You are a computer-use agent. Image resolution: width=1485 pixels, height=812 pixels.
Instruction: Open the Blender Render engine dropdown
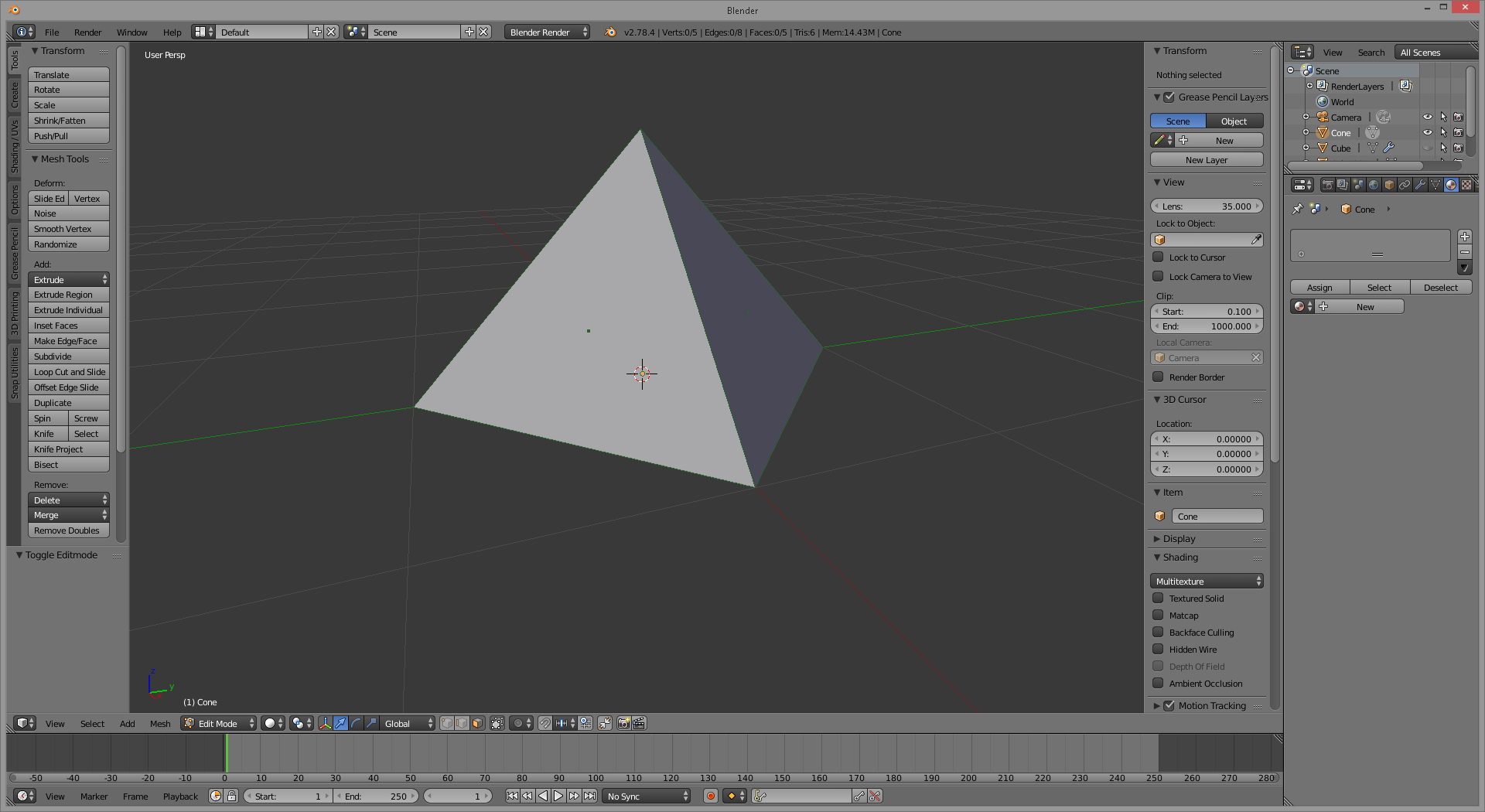tap(547, 32)
